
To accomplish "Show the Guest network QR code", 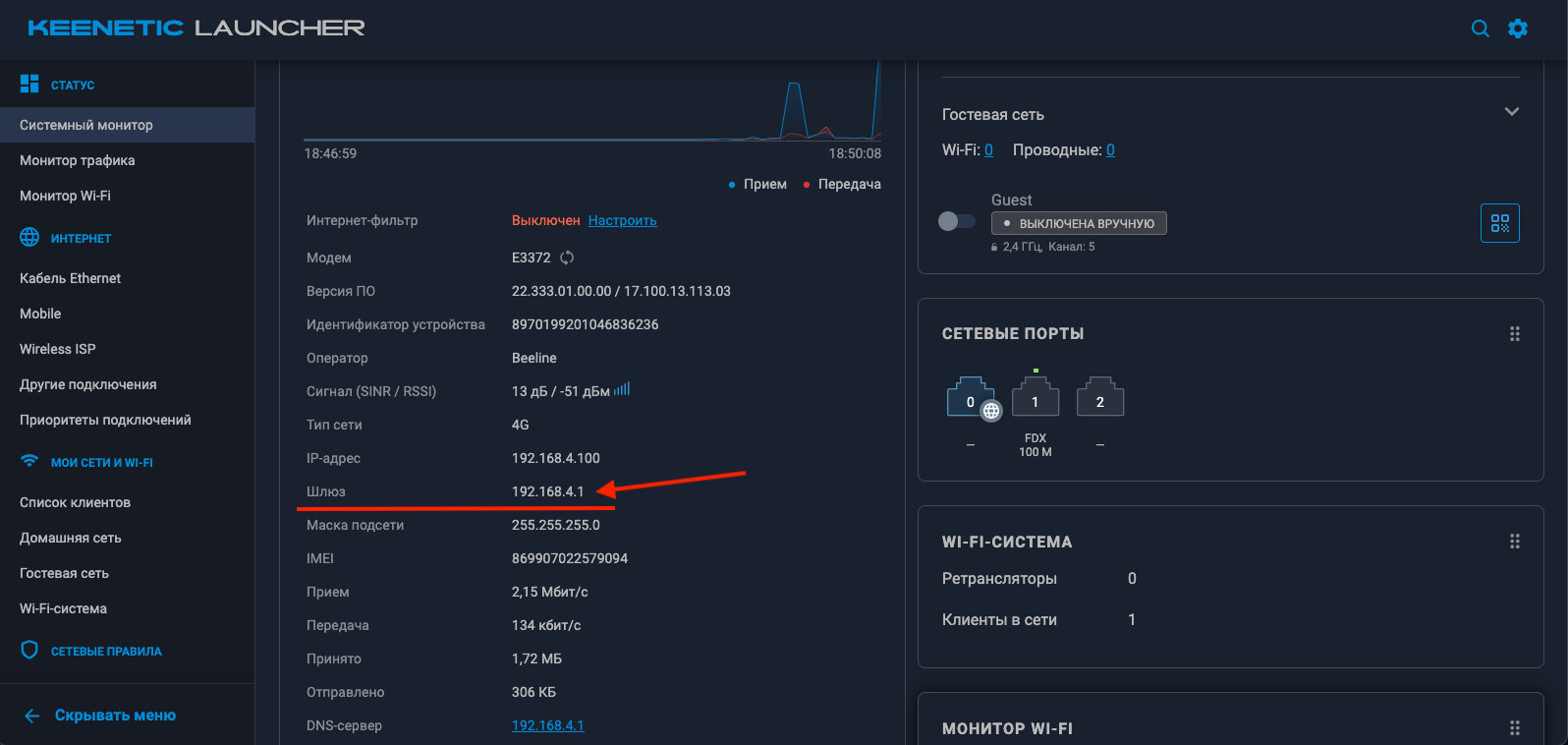I will [1499, 223].
